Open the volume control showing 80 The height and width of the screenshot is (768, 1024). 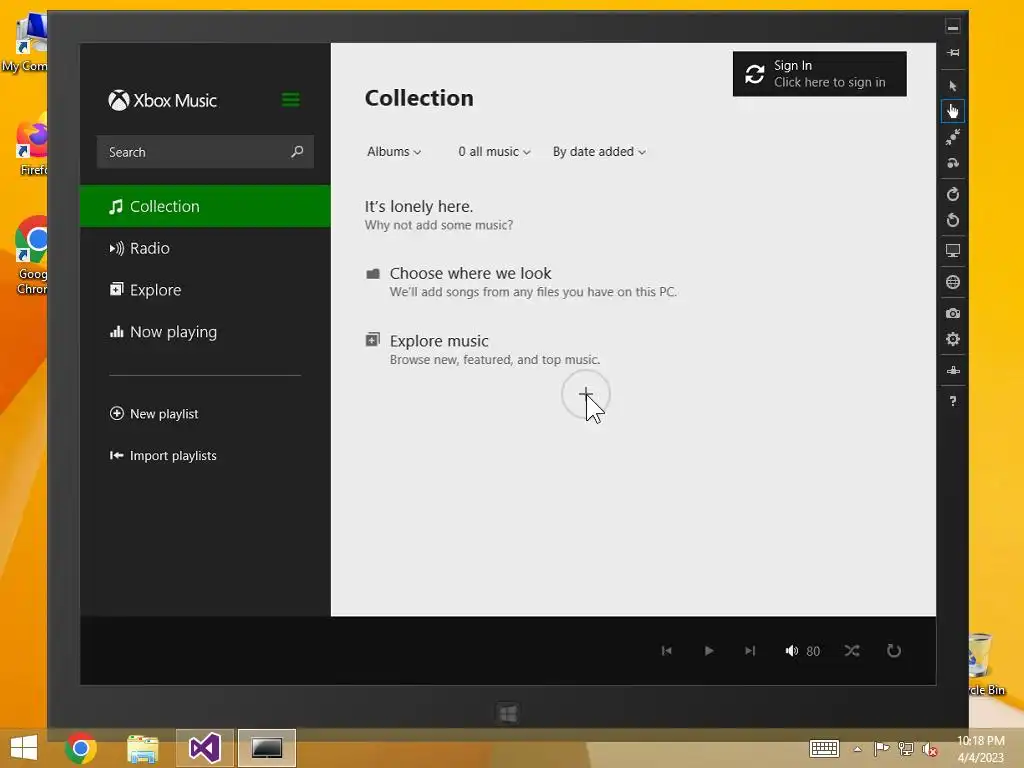point(803,650)
